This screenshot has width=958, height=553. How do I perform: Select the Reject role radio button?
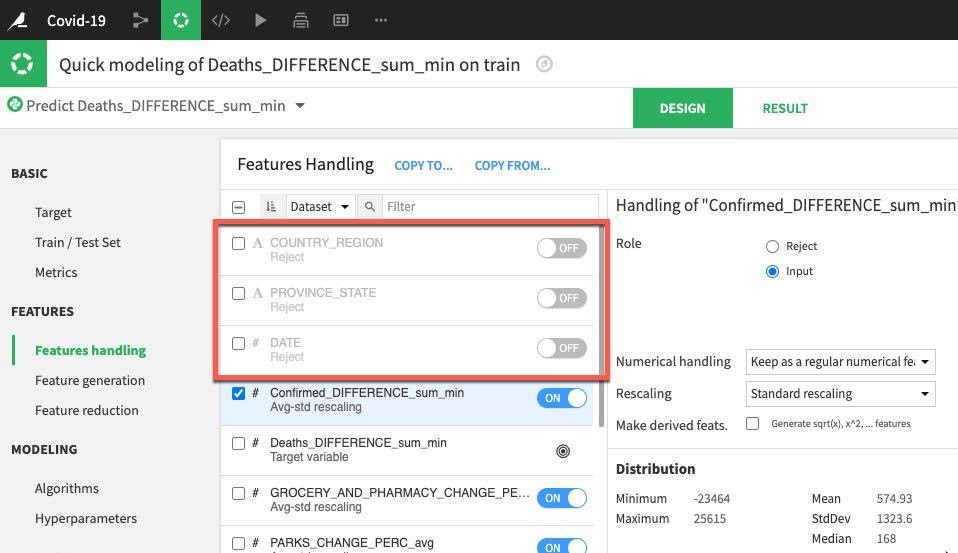[772, 246]
